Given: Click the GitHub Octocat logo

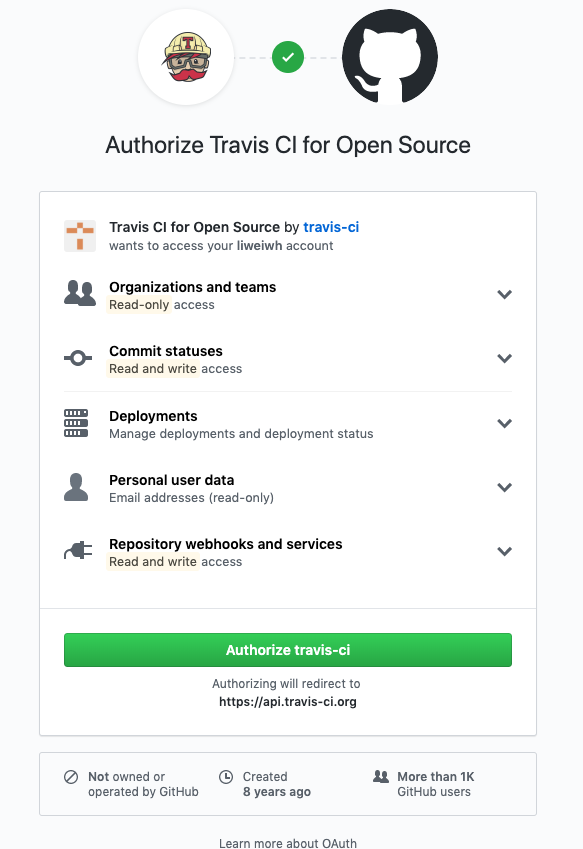Looking at the screenshot, I should coord(390,57).
